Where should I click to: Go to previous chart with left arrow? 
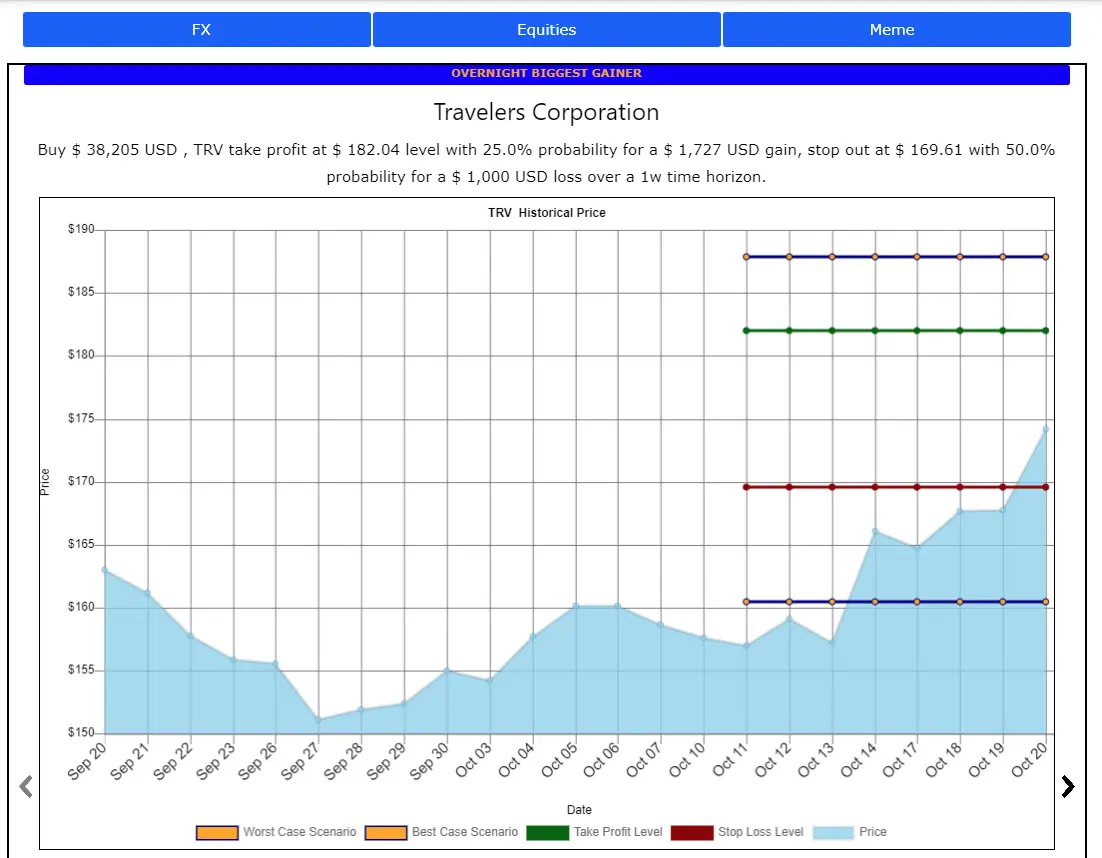tap(26, 786)
